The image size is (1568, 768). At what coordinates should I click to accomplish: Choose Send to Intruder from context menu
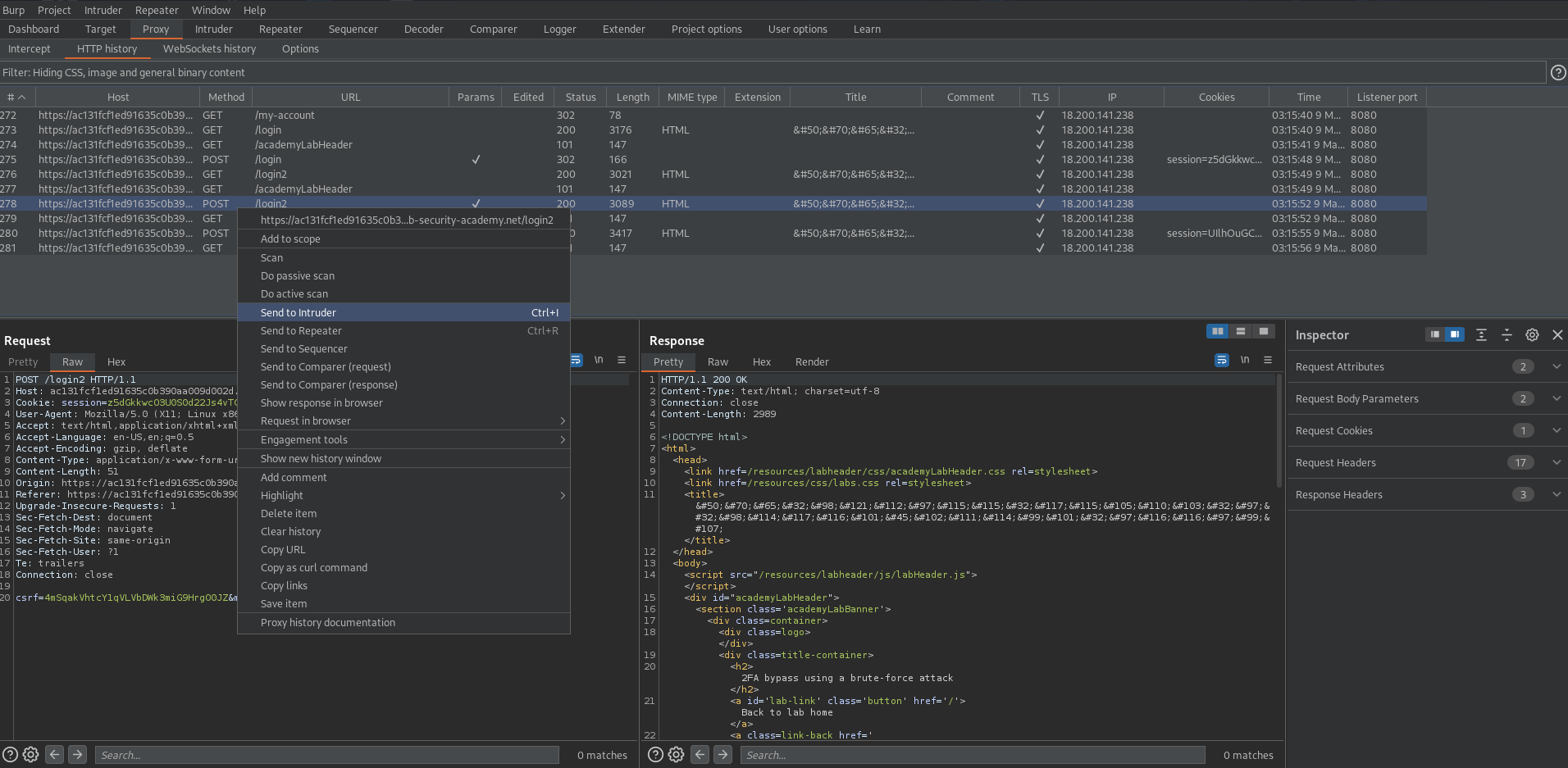point(403,313)
